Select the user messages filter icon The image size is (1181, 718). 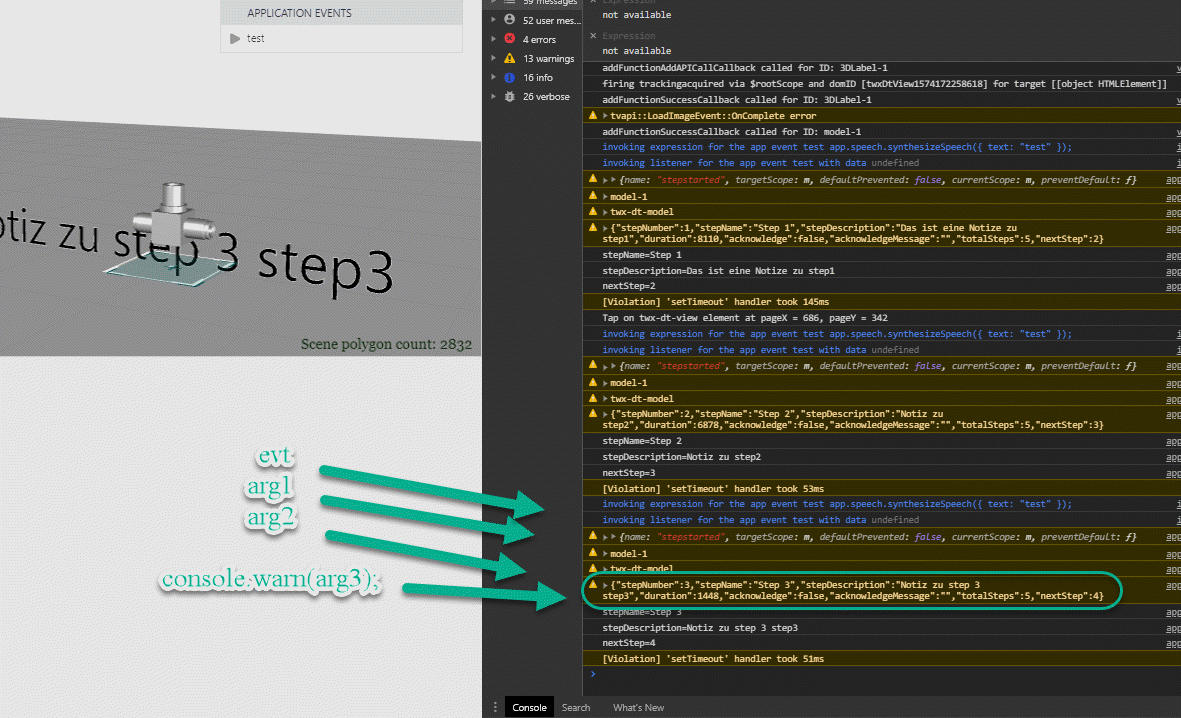(x=509, y=20)
